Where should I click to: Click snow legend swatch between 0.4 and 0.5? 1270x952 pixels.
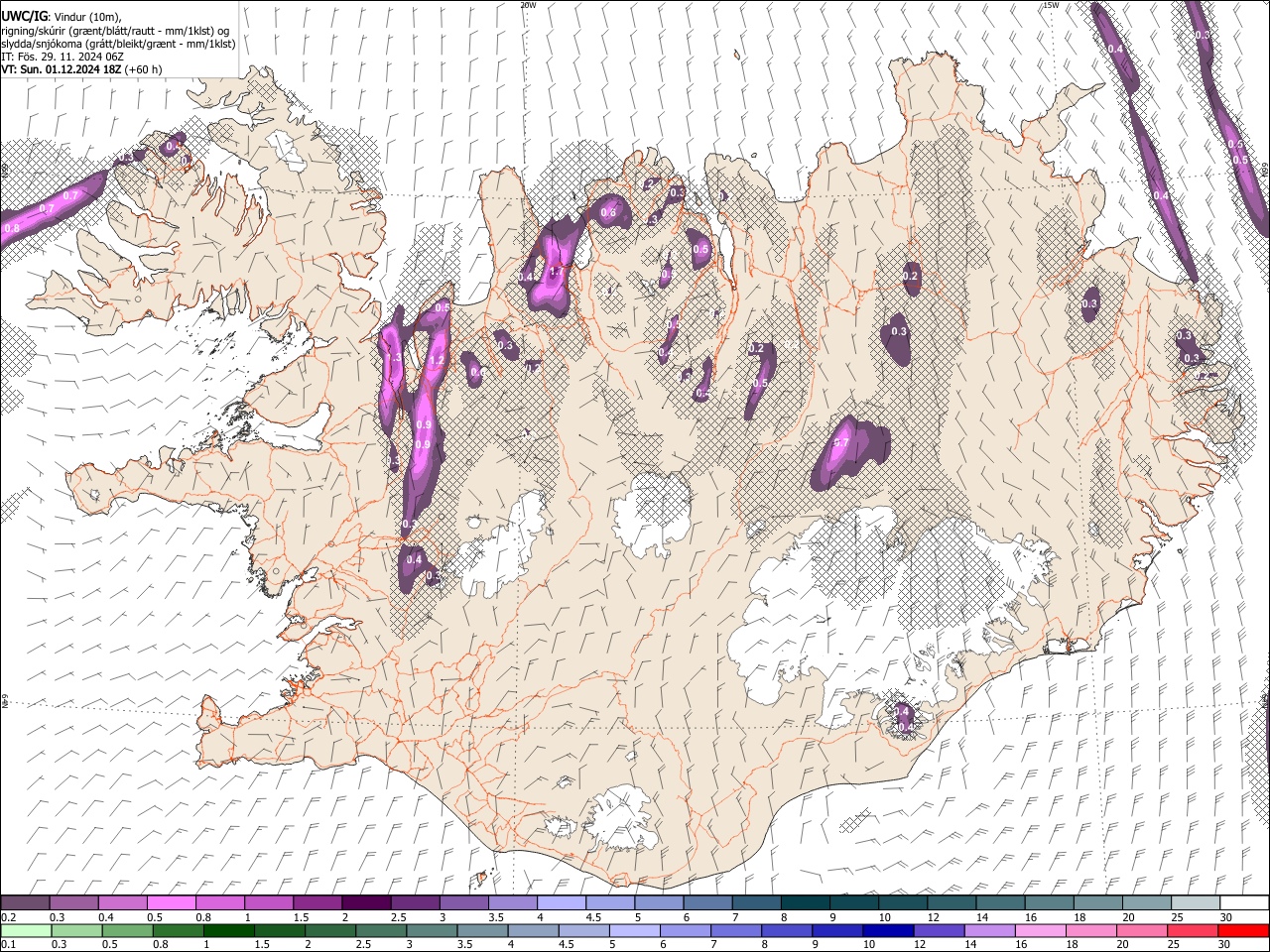coord(123,902)
